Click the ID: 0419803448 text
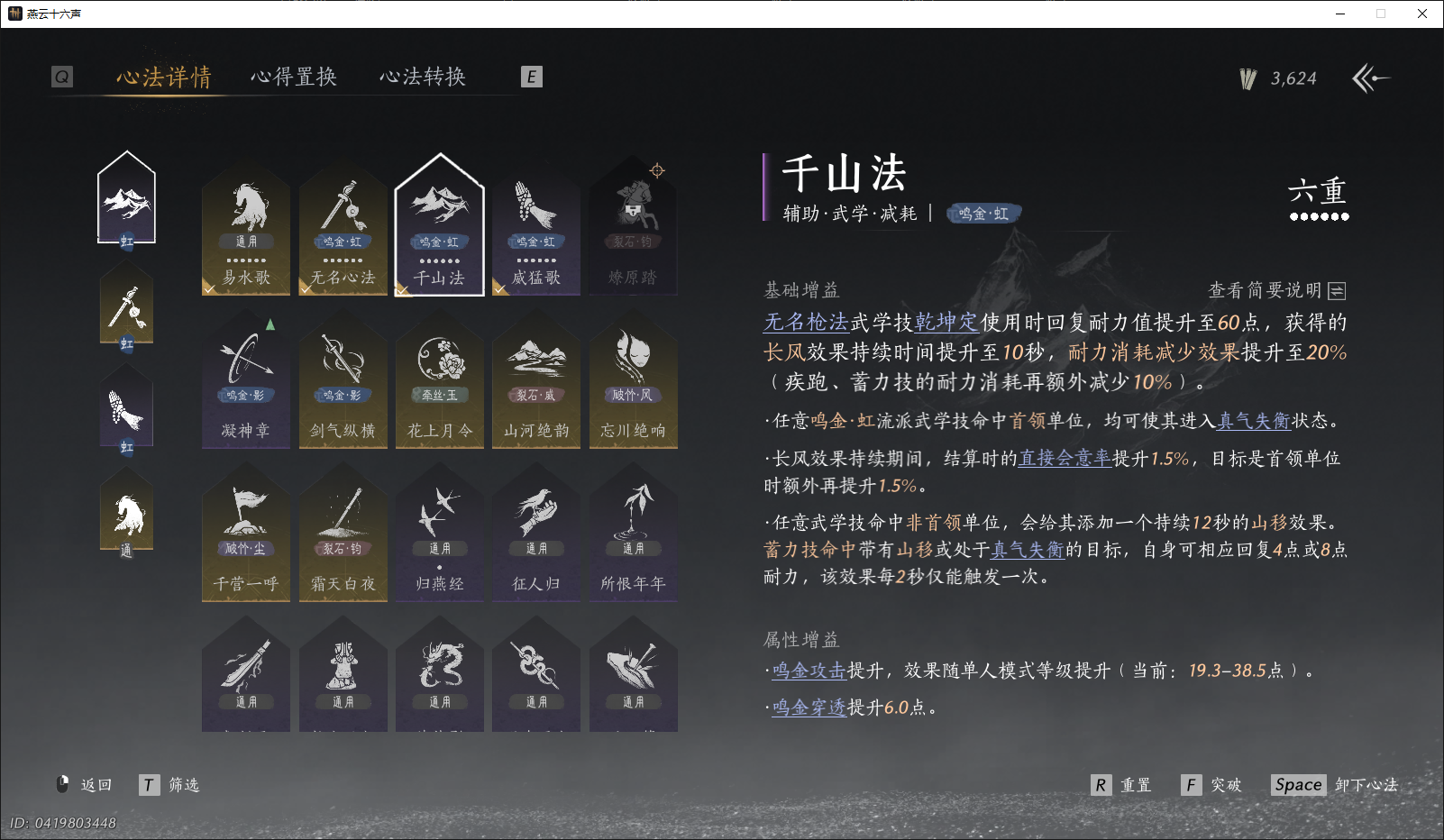This screenshot has width=1444, height=840. click(63, 823)
